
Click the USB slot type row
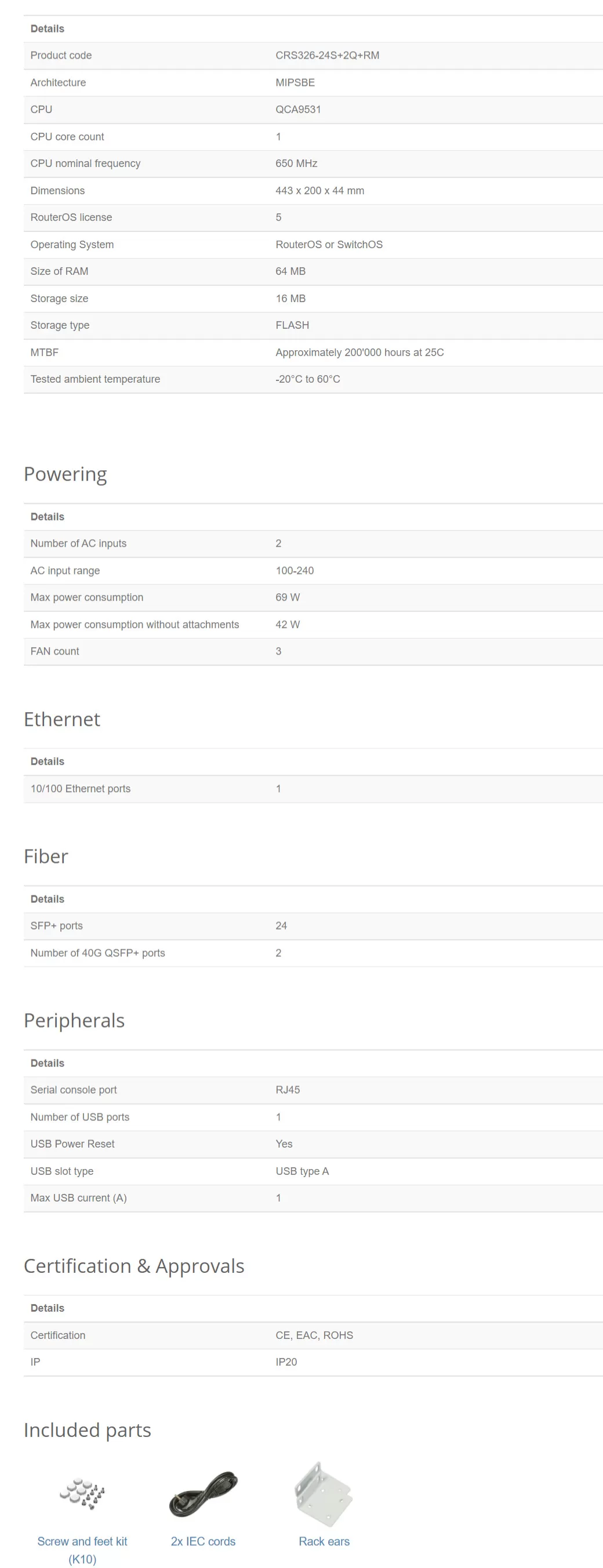(x=313, y=1171)
